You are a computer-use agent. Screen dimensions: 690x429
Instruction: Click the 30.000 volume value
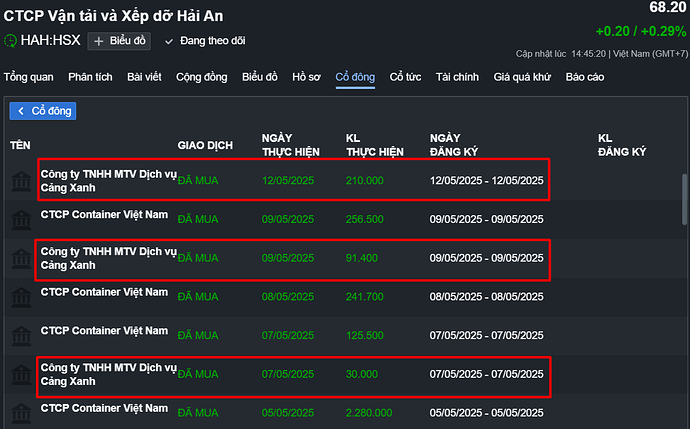point(362,374)
